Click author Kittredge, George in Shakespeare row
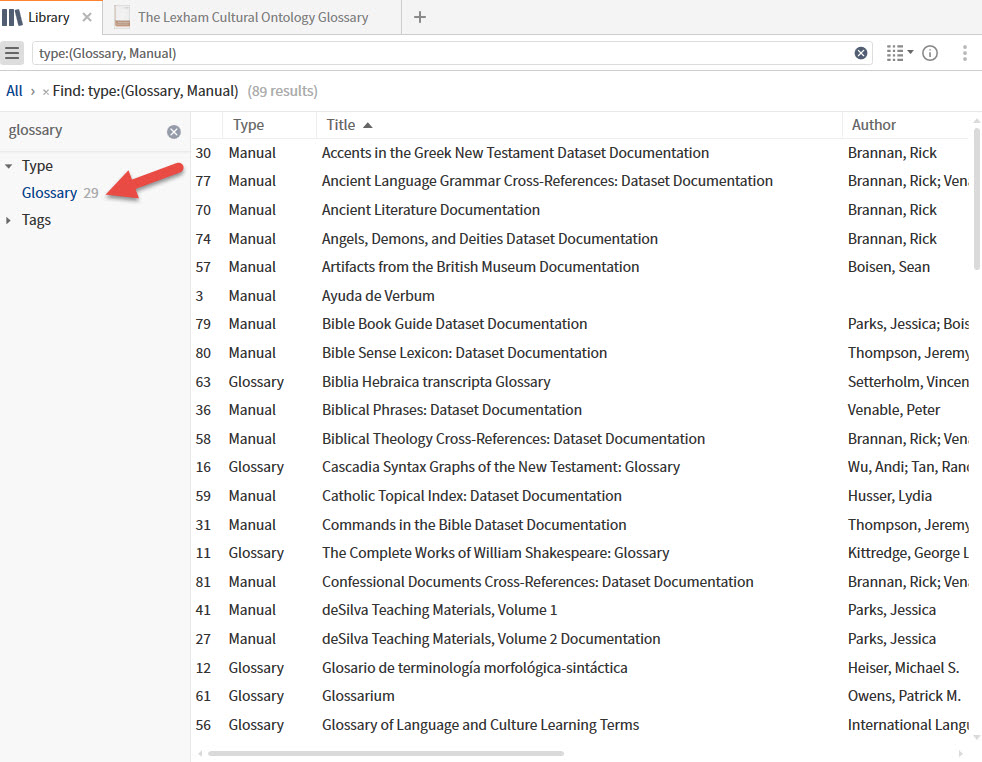Viewport: 982px width, 762px height. pyautogui.click(x=907, y=553)
